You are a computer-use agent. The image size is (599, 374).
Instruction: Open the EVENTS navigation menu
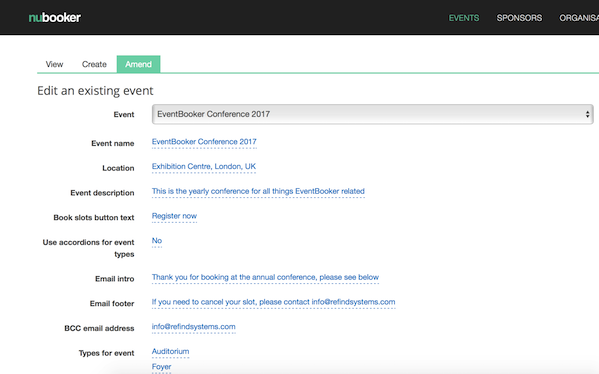pos(464,18)
